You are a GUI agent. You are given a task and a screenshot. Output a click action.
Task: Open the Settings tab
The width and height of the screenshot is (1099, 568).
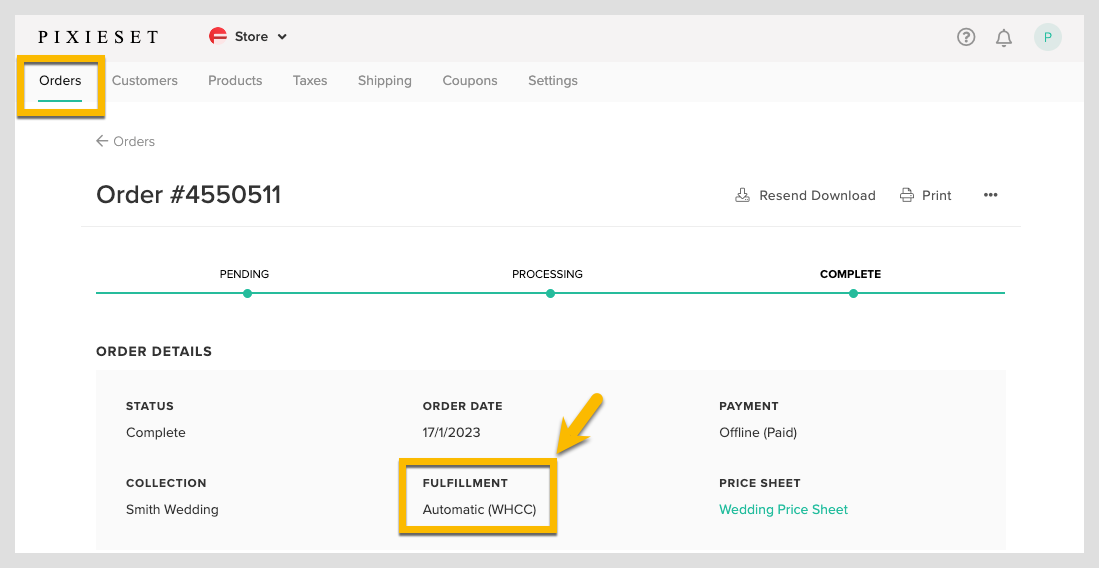point(553,80)
